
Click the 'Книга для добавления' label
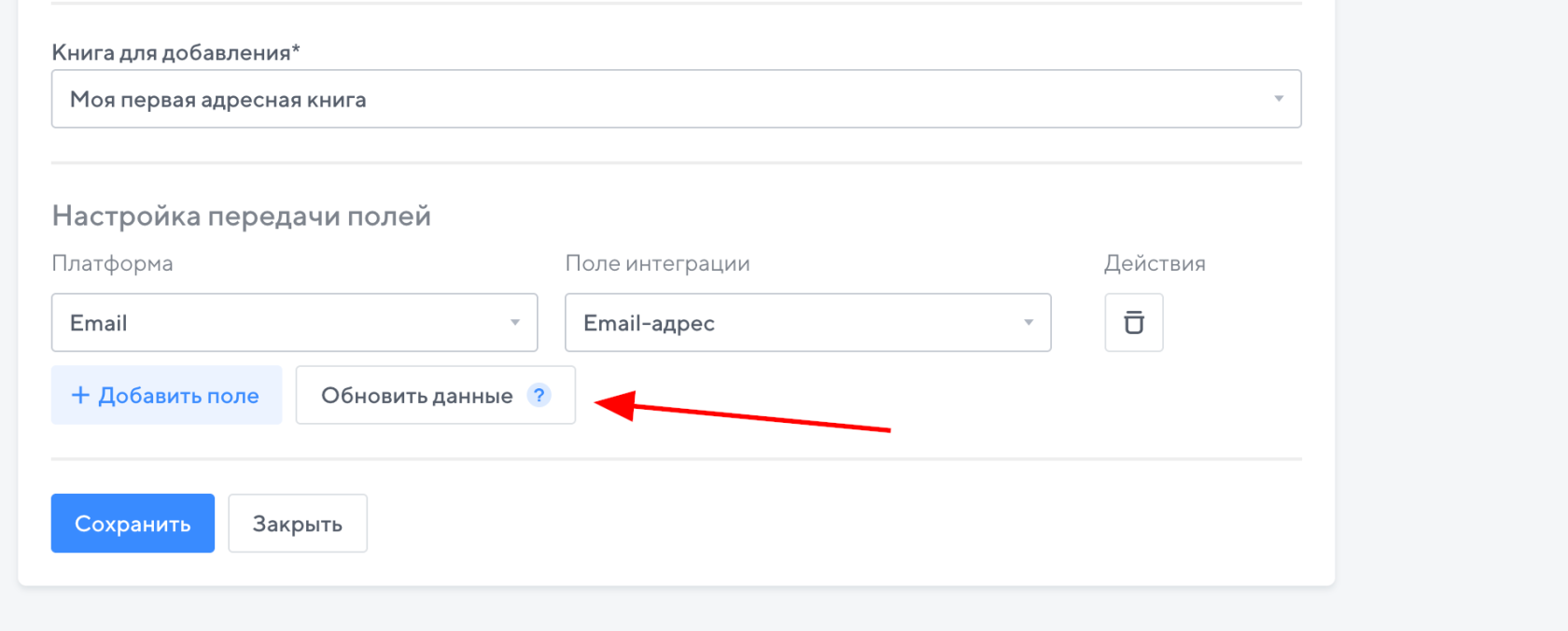(175, 52)
